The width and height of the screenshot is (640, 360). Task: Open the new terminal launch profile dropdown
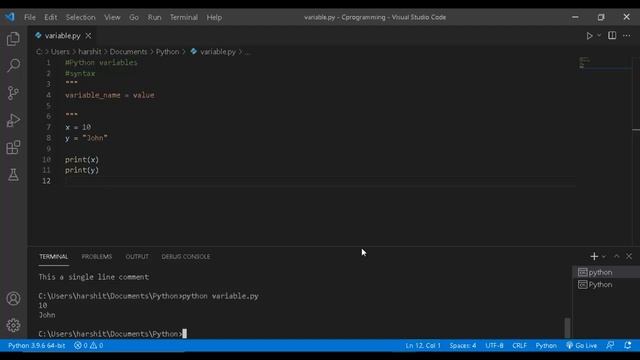pyautogui.click(x=604, y=256)
